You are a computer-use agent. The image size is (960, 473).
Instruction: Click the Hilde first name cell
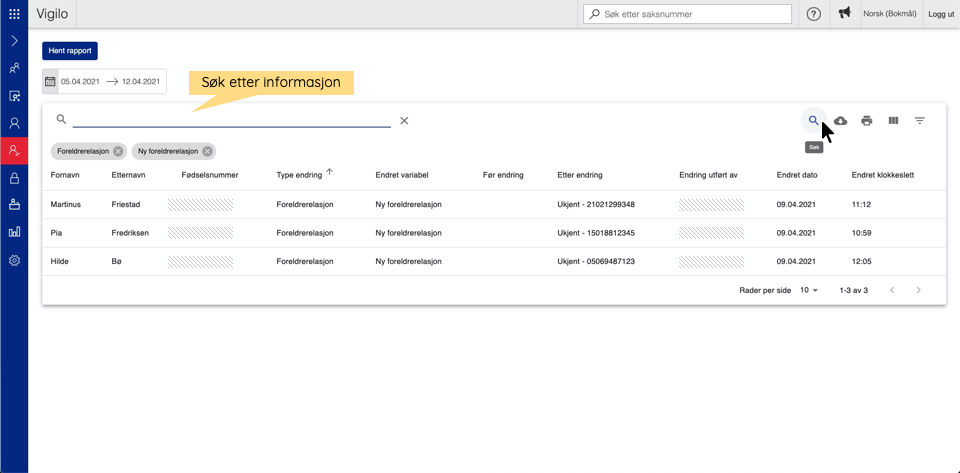click(59, 261)
